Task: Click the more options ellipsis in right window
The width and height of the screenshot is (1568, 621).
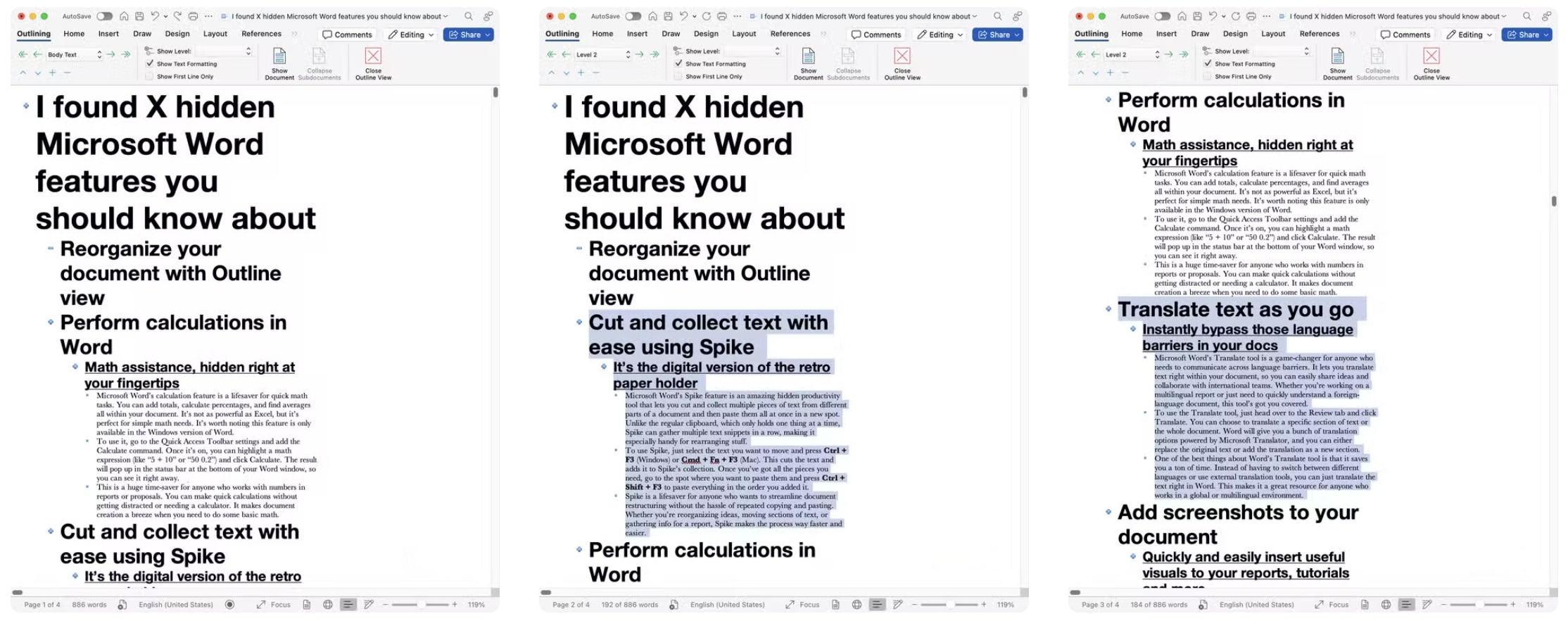Action: coord(1266,16)
